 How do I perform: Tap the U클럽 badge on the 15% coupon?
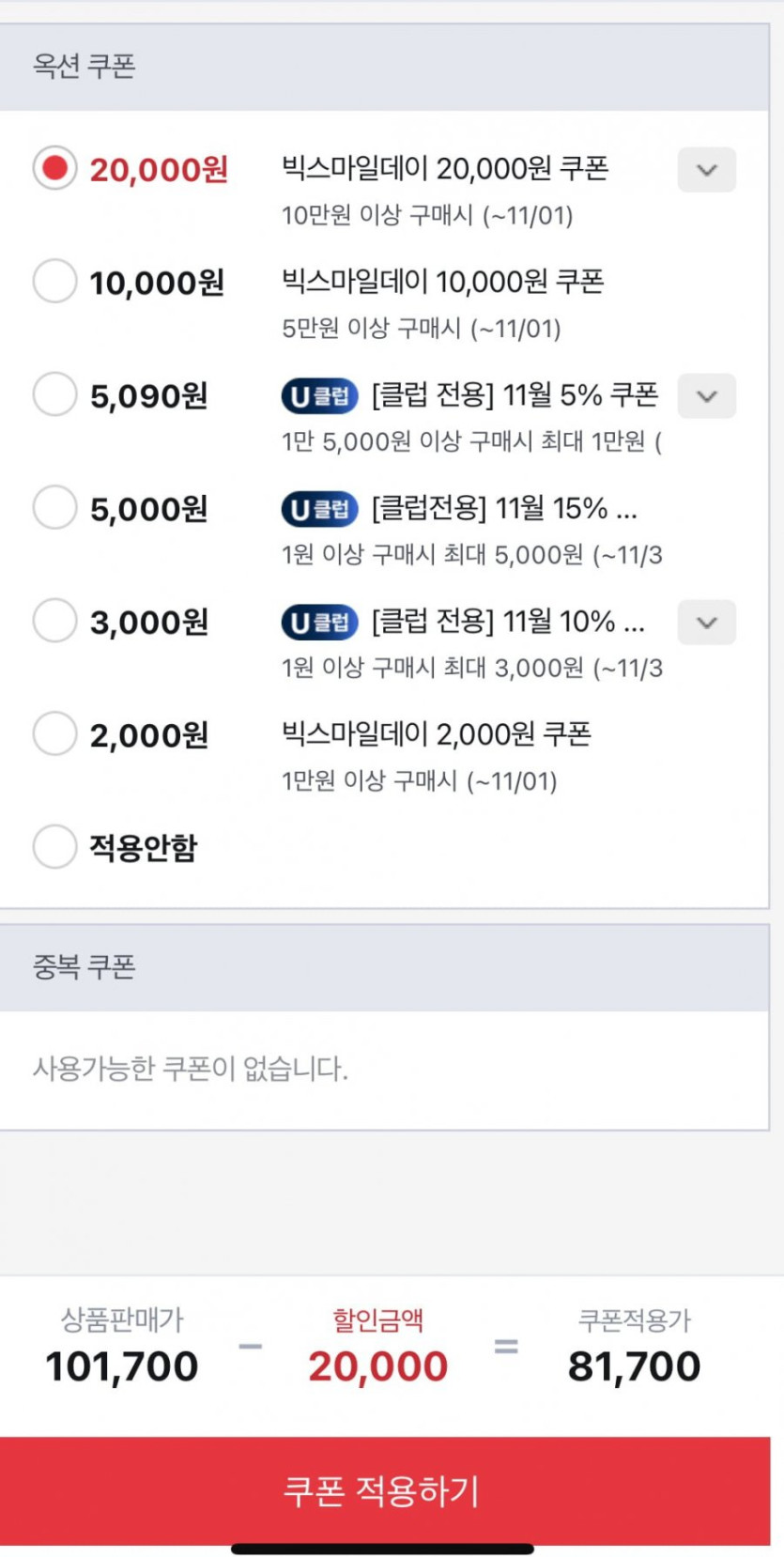319,509
